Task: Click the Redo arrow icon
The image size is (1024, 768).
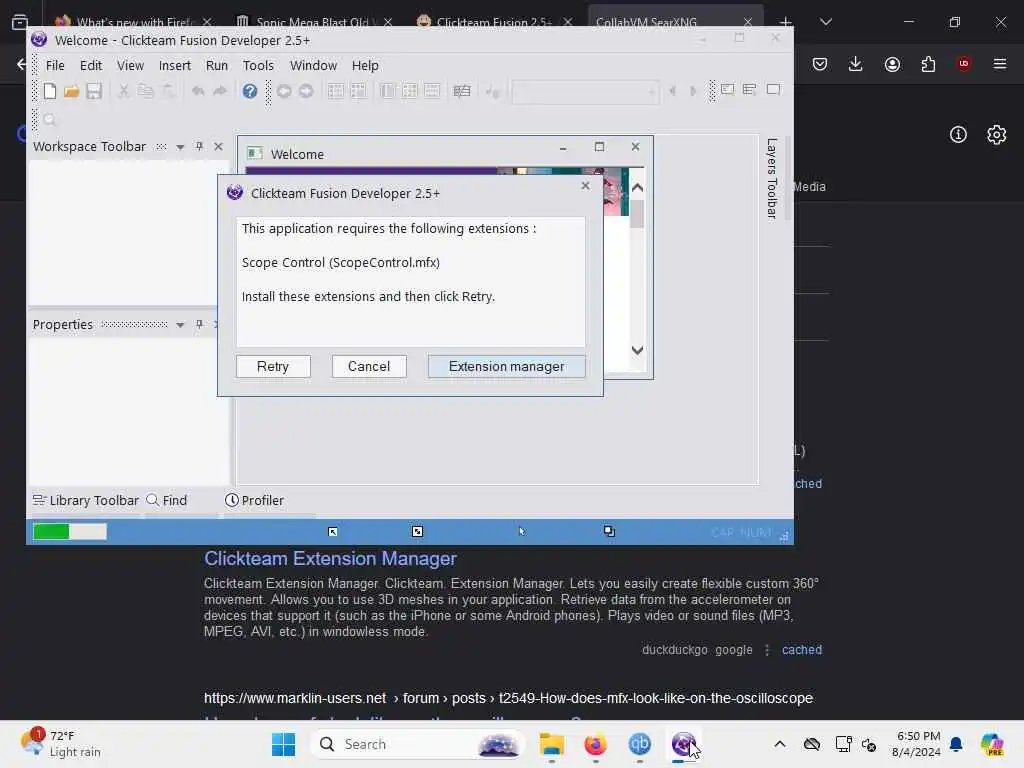Action: point(220,91)
